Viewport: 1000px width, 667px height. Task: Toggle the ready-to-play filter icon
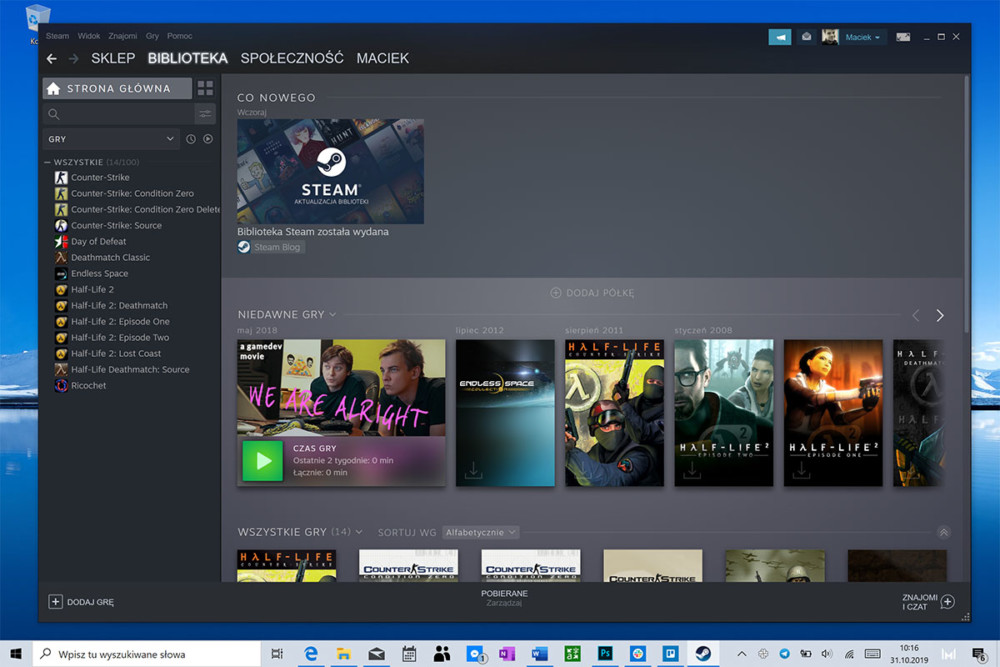[x=208, y=139]
